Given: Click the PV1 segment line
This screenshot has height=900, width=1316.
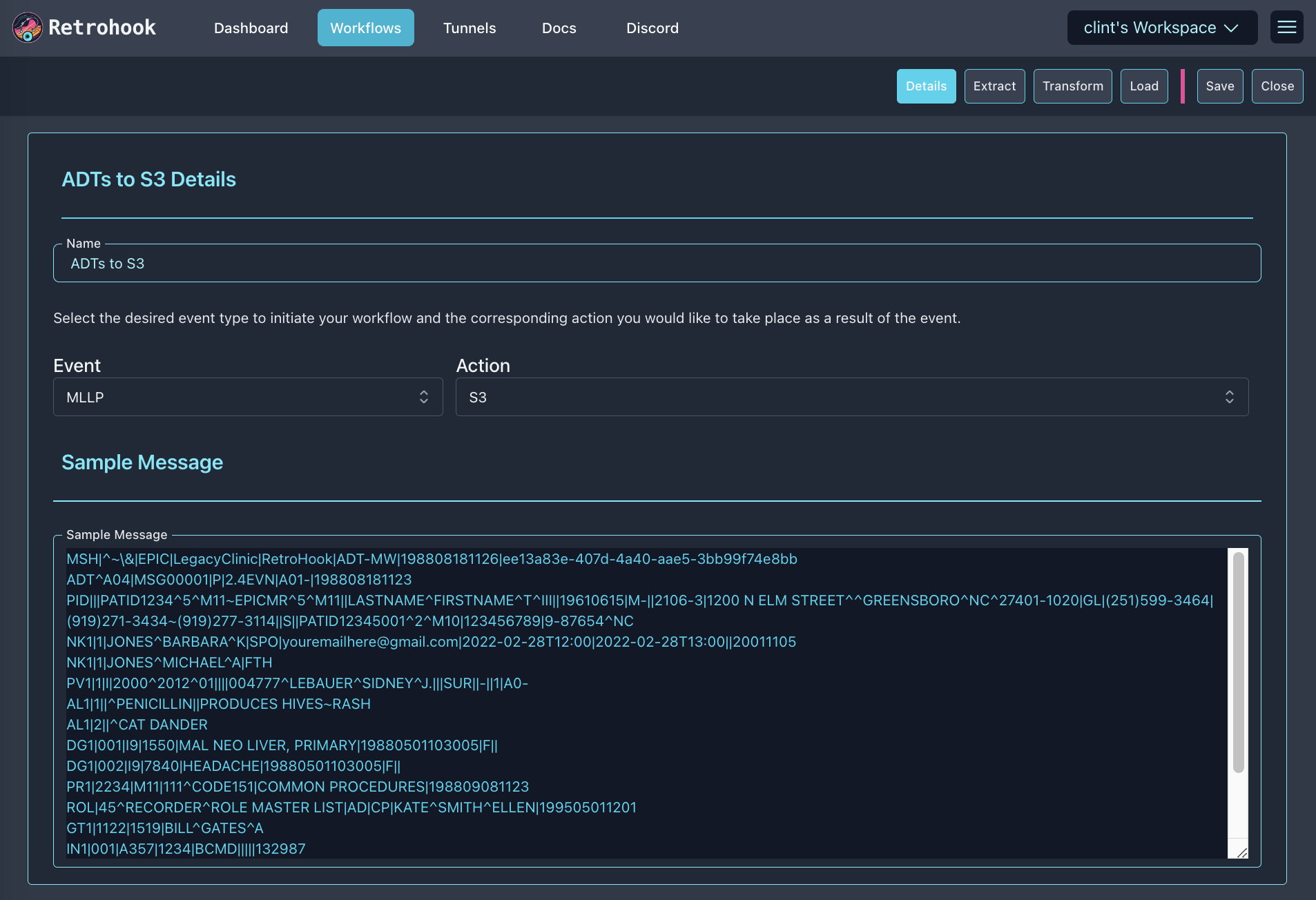Looking at the screenshot, I should tap(297, 683).
